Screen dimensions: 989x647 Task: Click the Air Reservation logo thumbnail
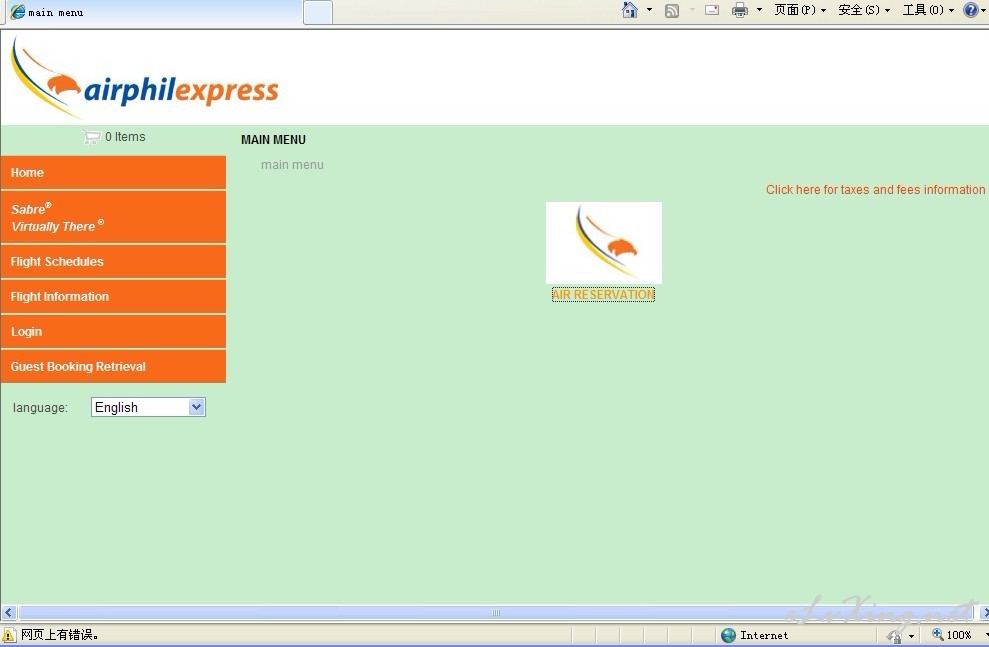[604, 243]
